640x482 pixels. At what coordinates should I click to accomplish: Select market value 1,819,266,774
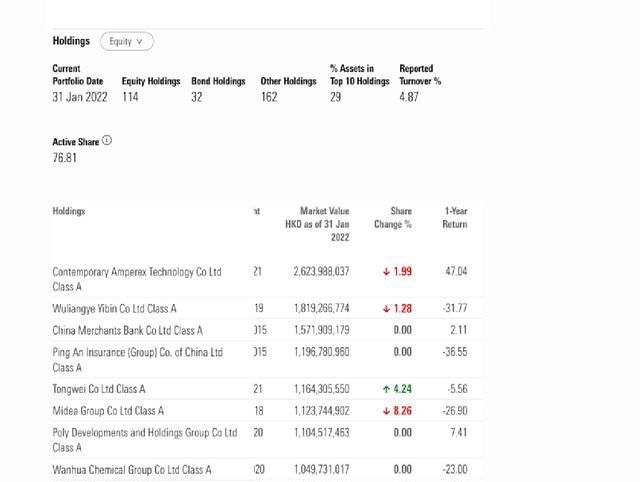point(322,308)
